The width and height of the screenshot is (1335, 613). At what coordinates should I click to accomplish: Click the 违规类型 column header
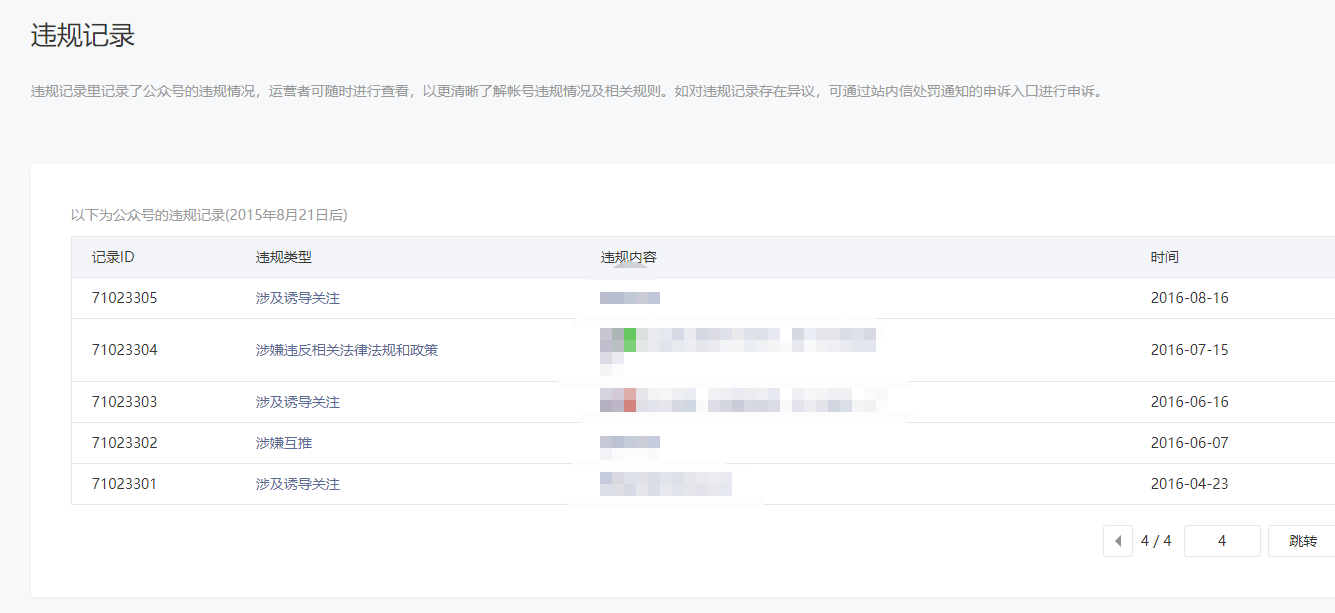click(x=284, y=257)
